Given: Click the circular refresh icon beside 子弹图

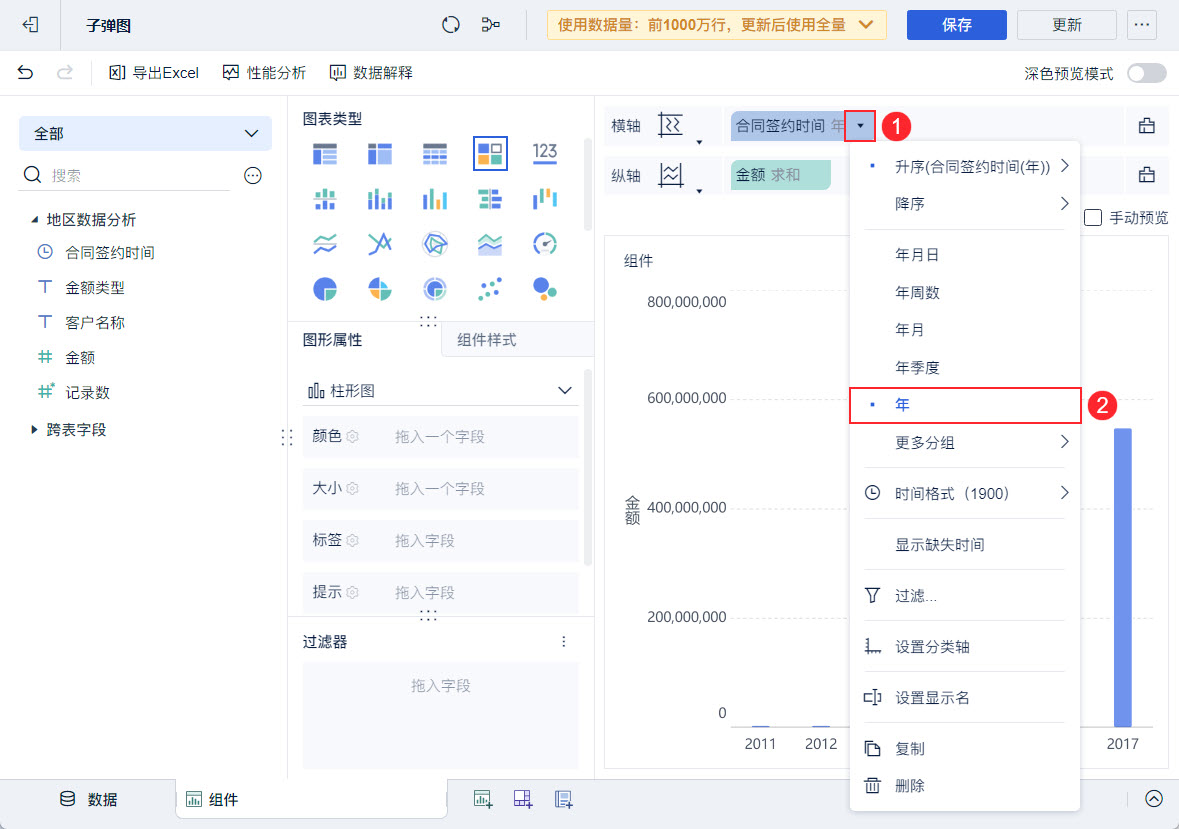Looking at the screenshot, I should point(450,25).
